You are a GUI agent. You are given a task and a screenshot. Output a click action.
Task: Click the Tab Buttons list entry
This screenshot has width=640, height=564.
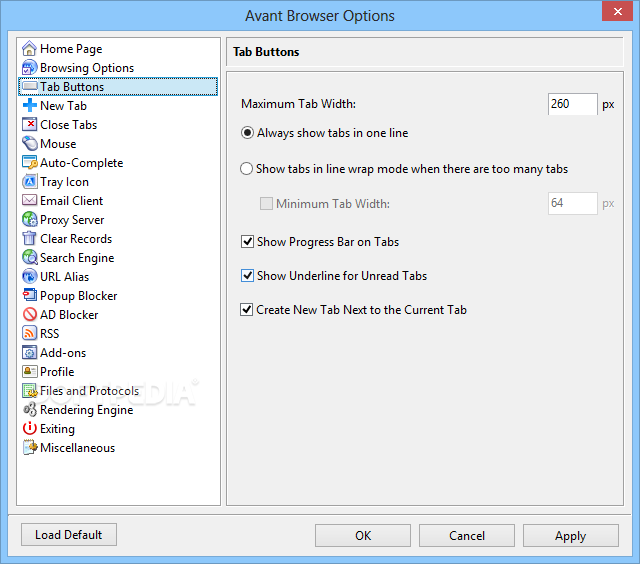[x=118, y=87]
